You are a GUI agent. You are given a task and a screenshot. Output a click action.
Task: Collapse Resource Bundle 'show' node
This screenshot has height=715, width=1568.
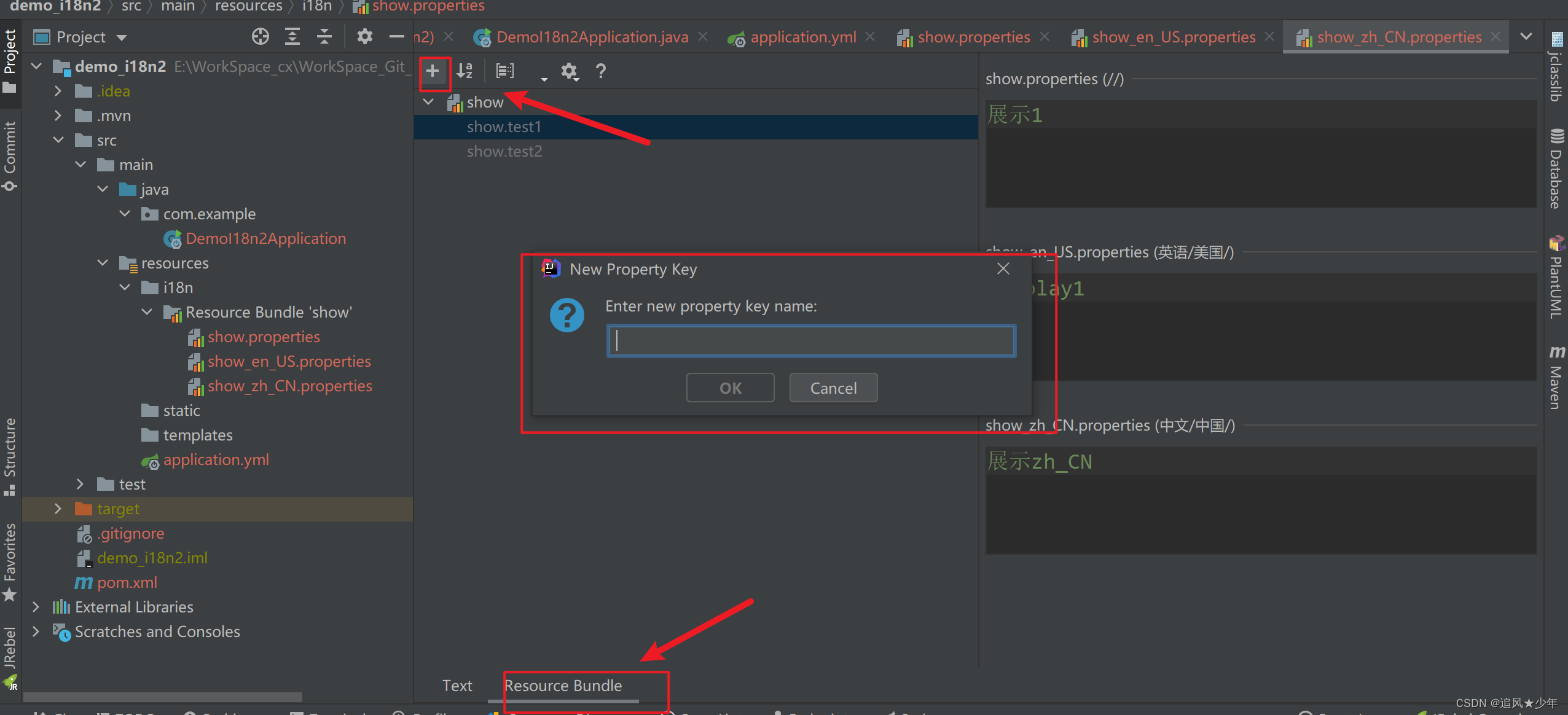coord(147,312)
